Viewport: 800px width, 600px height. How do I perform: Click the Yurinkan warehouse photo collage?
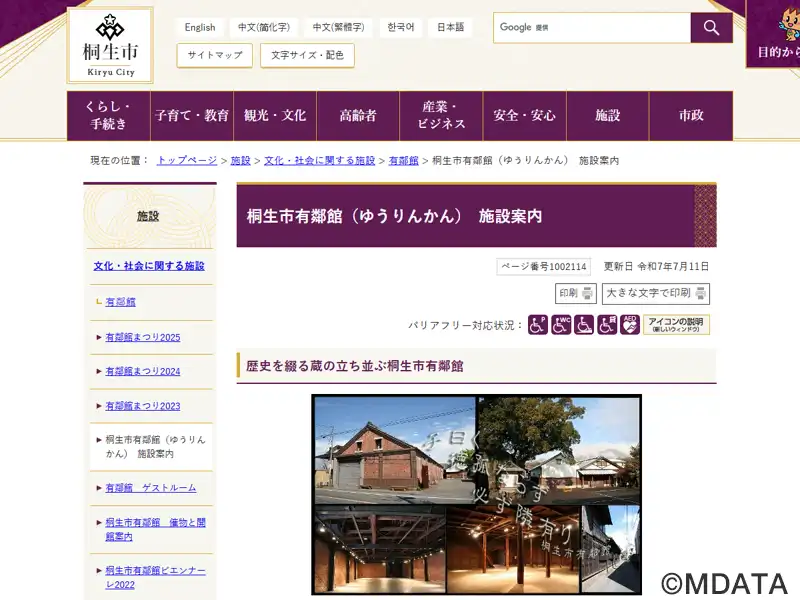click(476, 494)
